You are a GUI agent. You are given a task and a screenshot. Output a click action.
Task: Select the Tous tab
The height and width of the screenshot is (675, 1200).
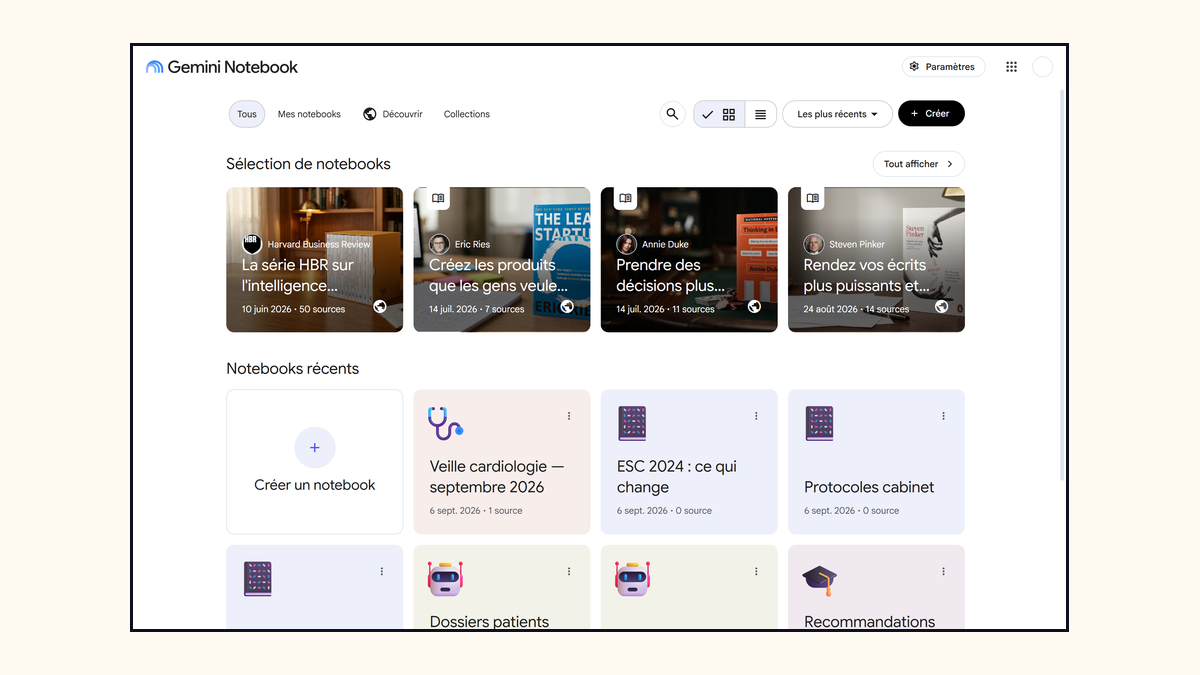coord(247,114)
